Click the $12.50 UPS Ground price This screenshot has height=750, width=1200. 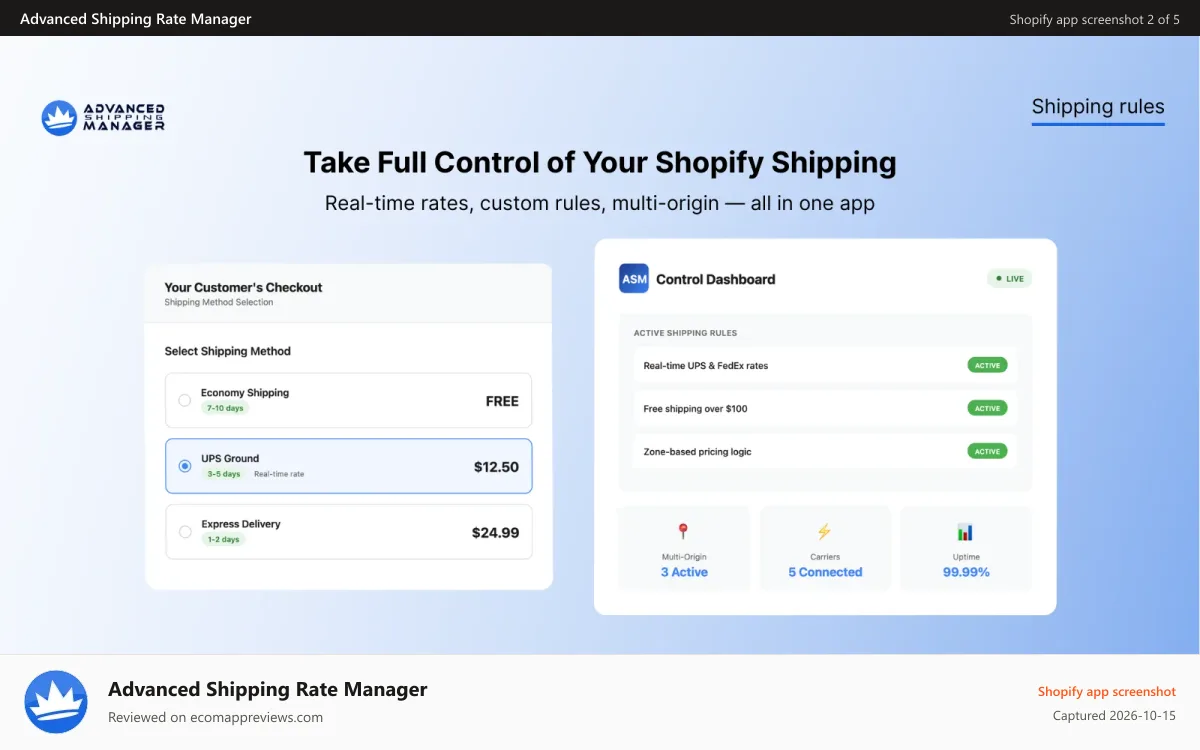click(x=496, y=467)
